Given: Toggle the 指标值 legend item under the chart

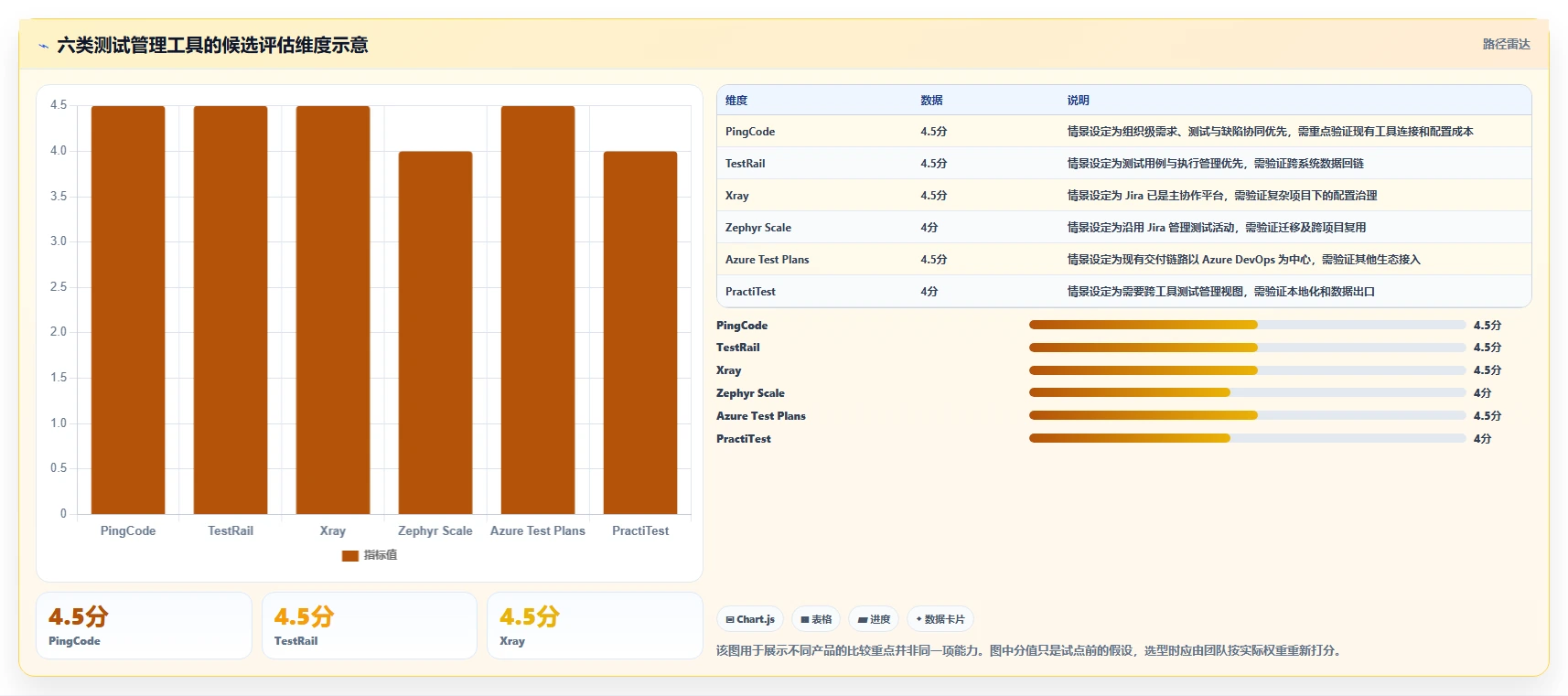Looking at the screenshot, I should pyautogui.click(x=370, y=555).
